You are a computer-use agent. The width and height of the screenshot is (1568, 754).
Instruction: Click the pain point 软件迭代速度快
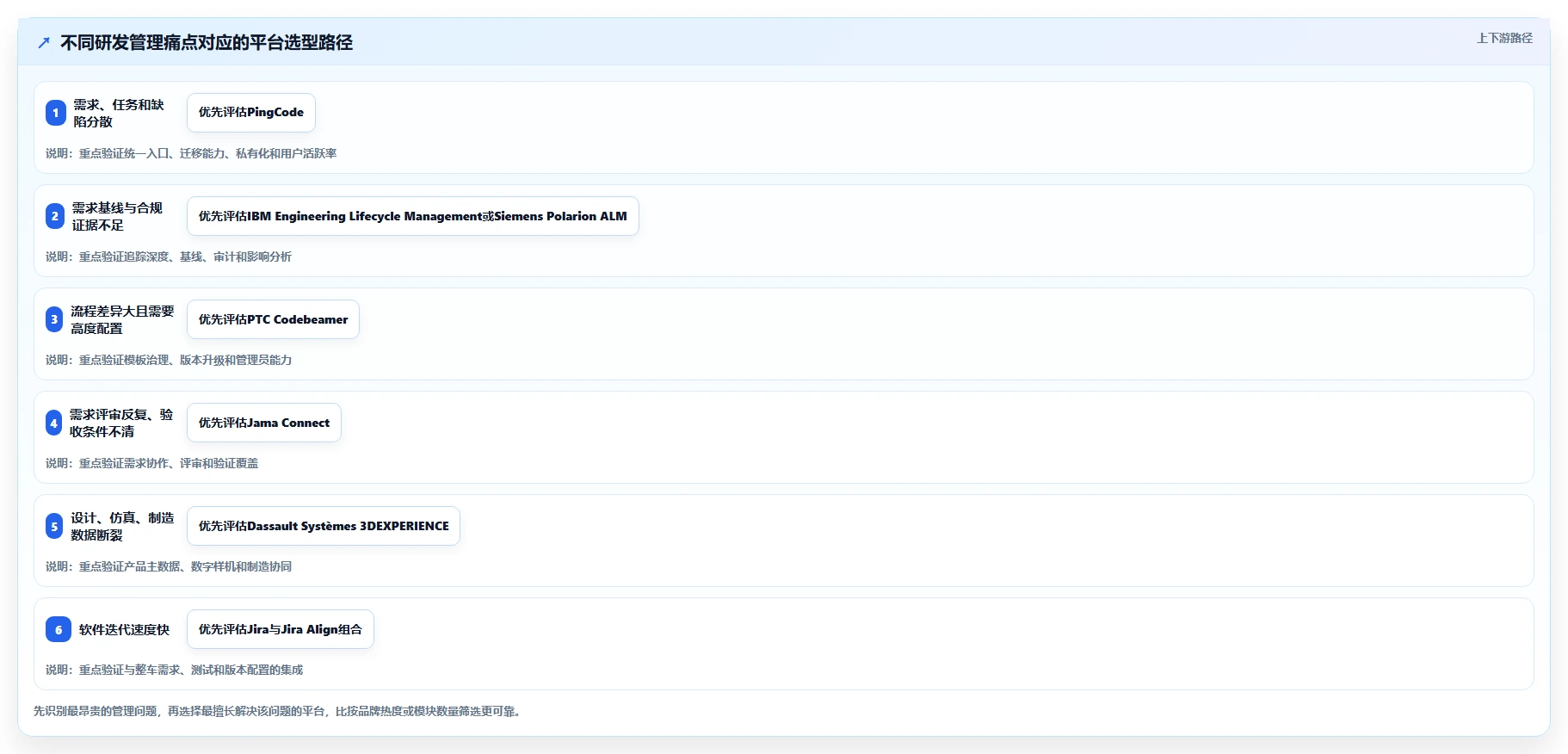pyautogui.click(x=125, y=629)
